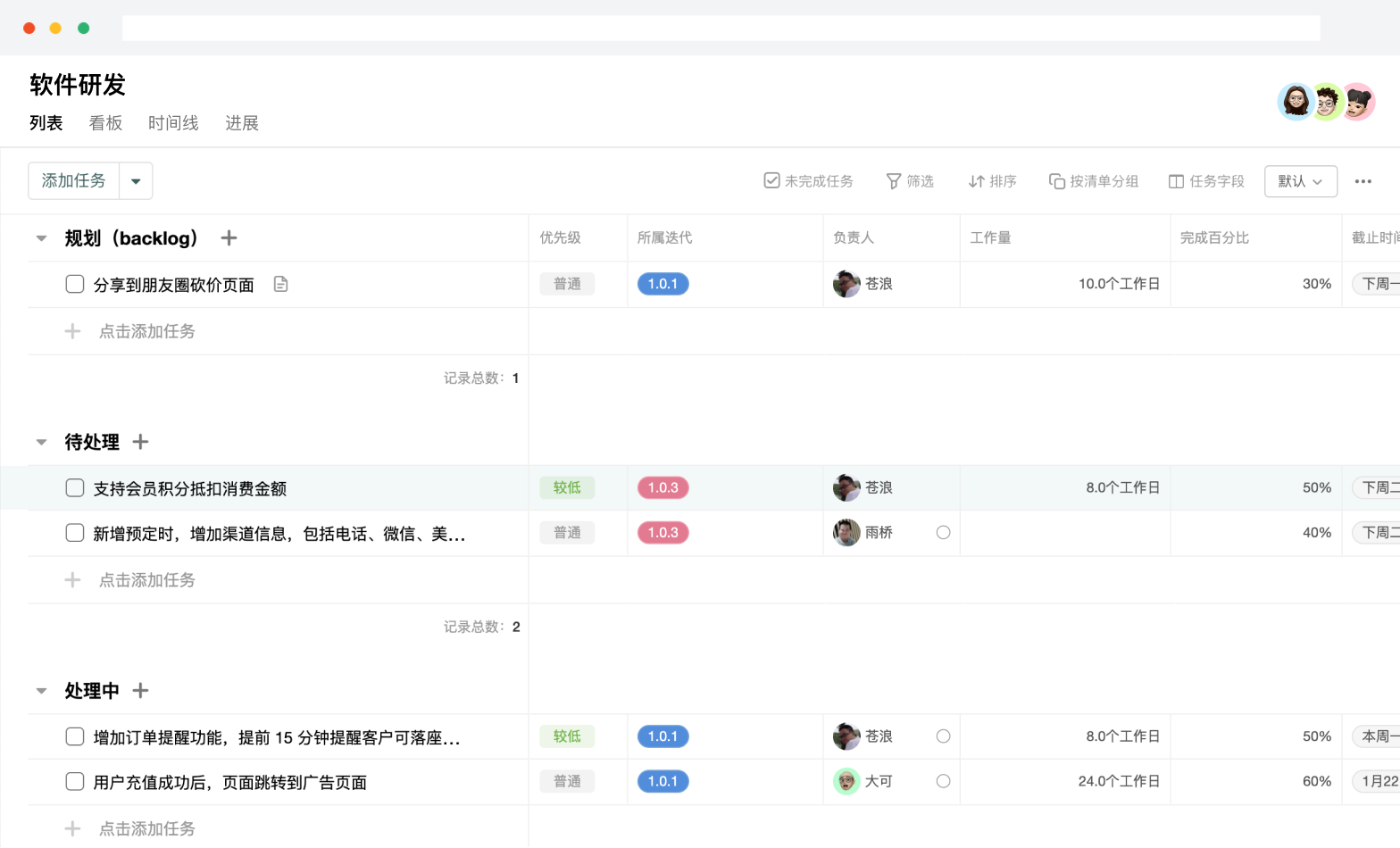Image resolution: width=1400 pixels, height=848 pixels.
Task: Click 1.0.3 iteration tag in 支持会员积分抵扣消费金额 row
Action: pyautogui.click(x=662, y=487)
